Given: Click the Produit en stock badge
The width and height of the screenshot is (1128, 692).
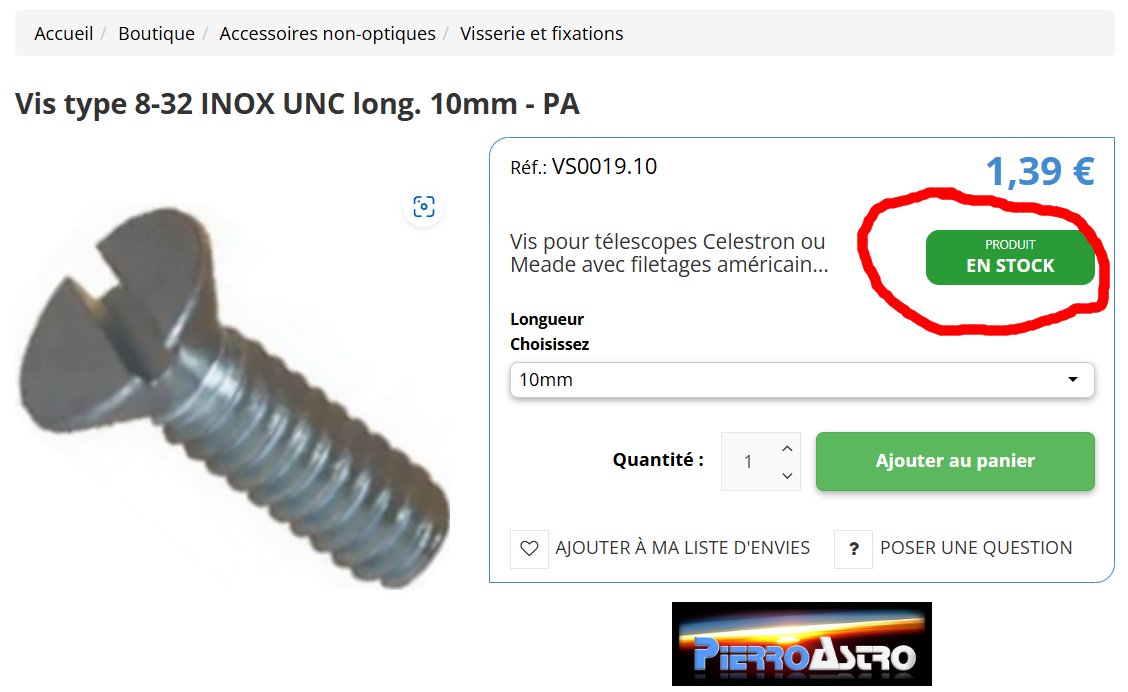Looking at the screenshot, I should pyautogui.click(x=1010, y=258).
